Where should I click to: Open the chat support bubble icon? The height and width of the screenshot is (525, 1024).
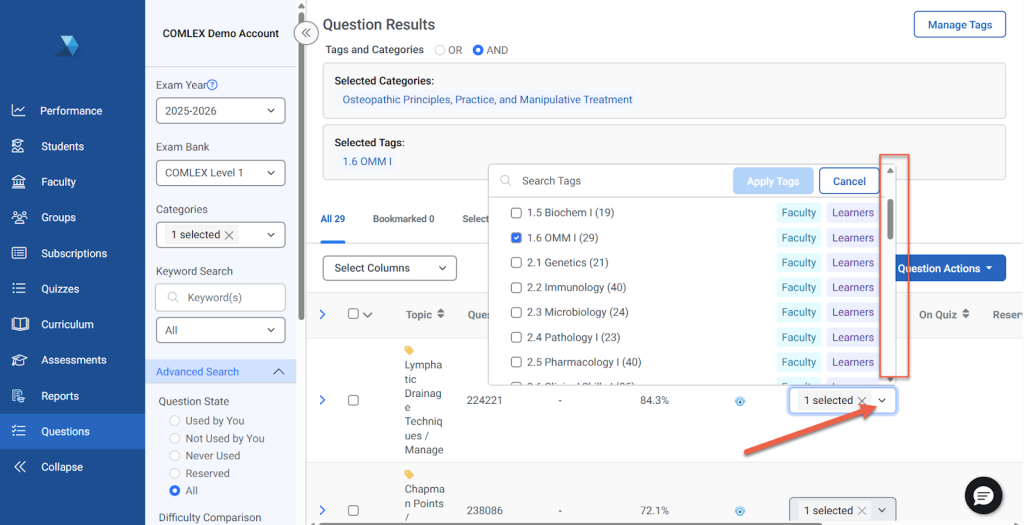[983, 496]
